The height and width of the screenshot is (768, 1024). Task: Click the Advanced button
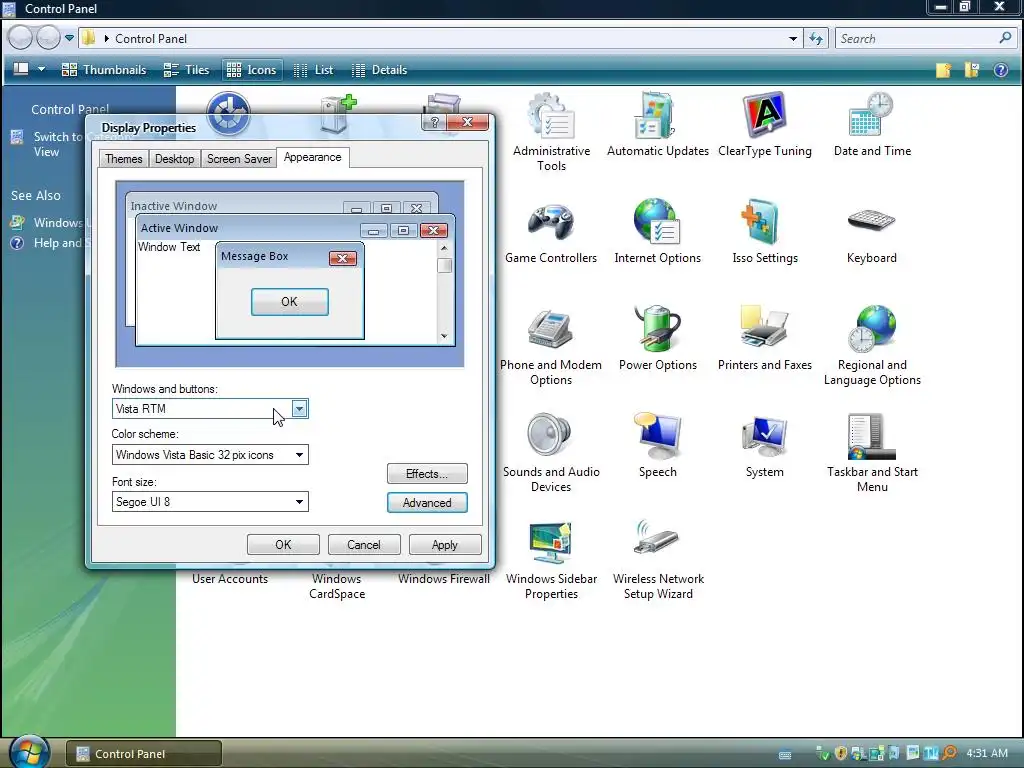pos(427,502)
